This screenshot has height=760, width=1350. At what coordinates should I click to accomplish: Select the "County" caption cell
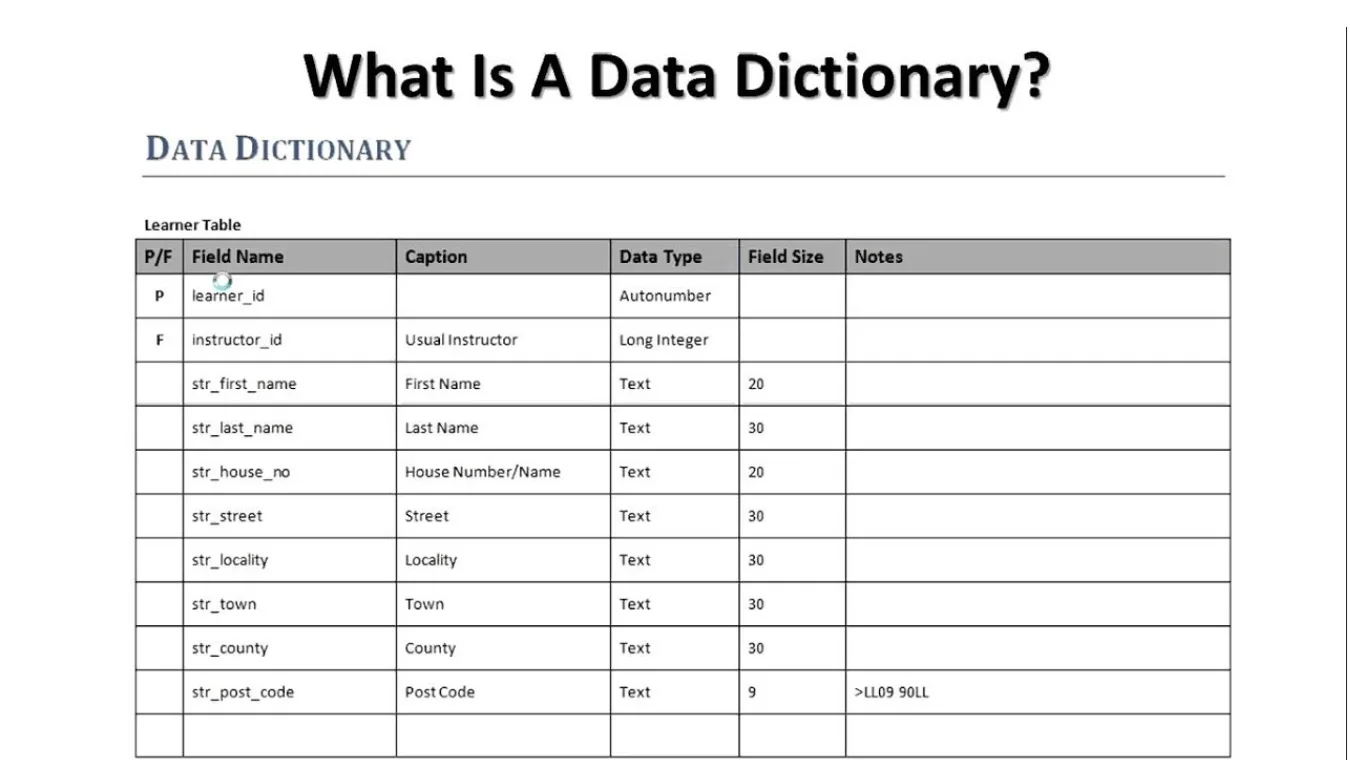430,648
